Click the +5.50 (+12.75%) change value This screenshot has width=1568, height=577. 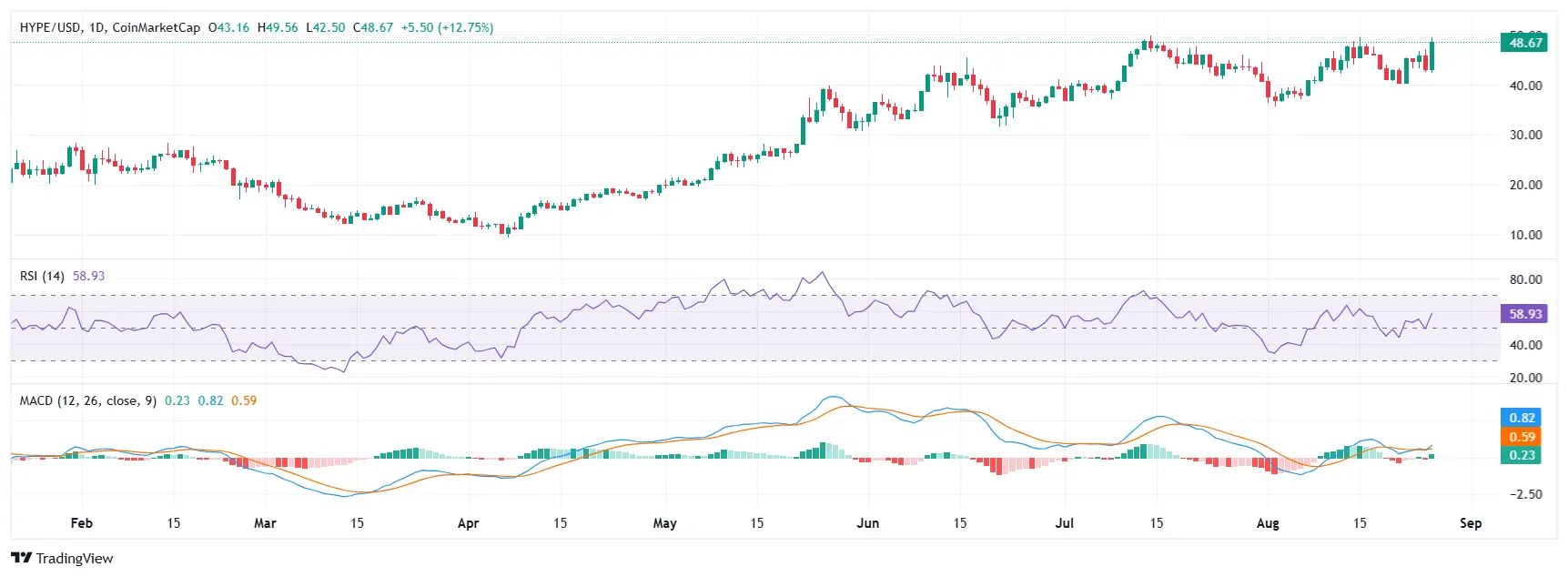pyautogui.click(x=449, y=27)
